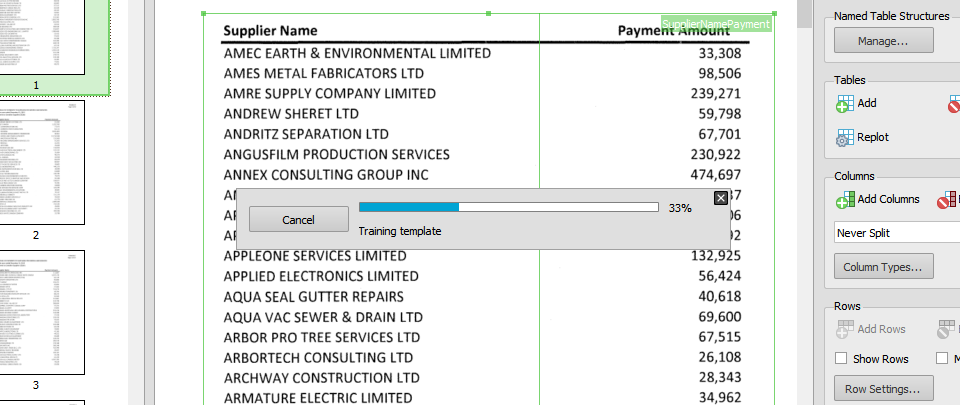The width and height of the screenshot is (960, 405).
Task: Click payment amount 132,925
Action: coord(716,256)
